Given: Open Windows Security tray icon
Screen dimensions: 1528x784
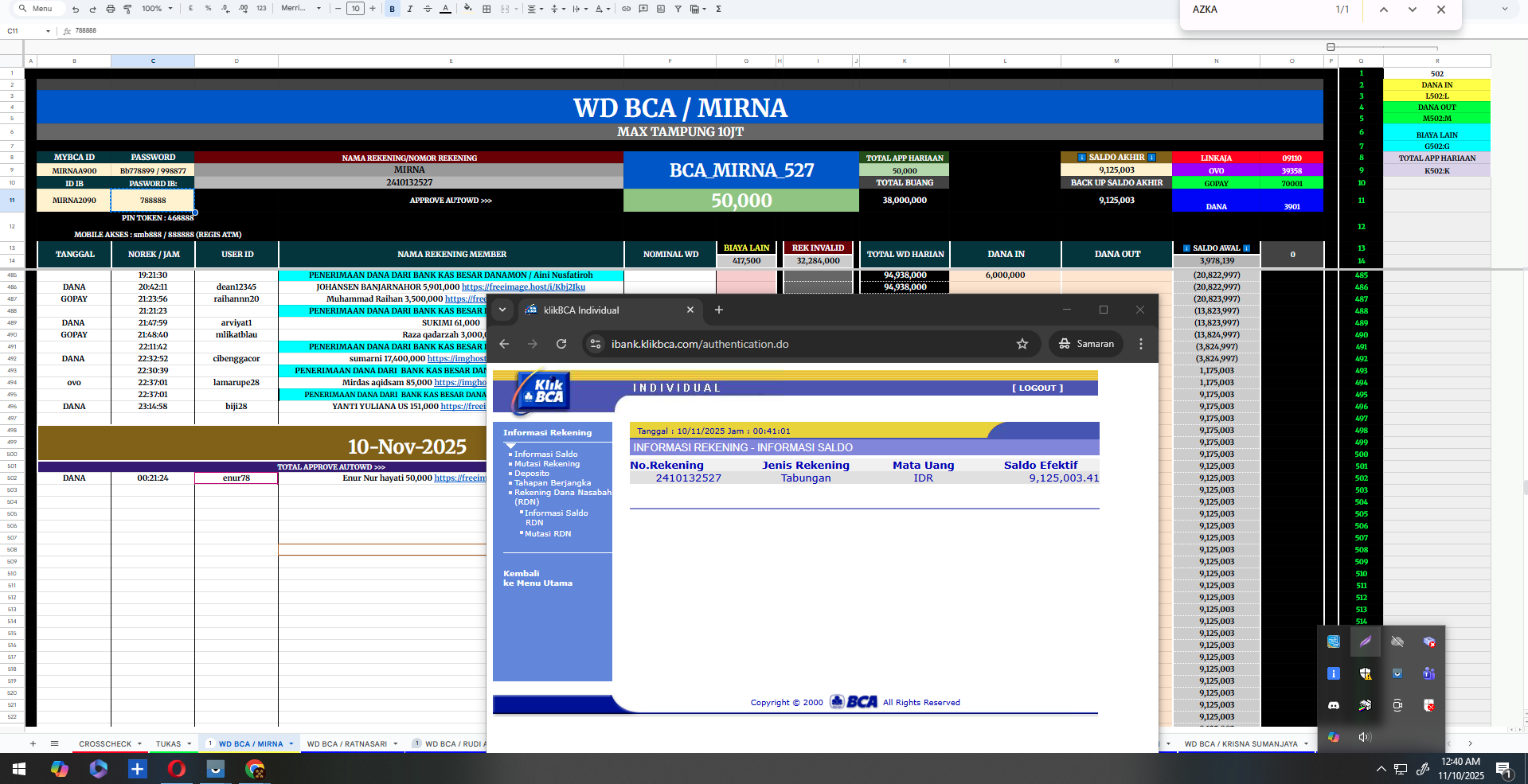Looking at the screenshot, I should click(x=1366, y=673).
